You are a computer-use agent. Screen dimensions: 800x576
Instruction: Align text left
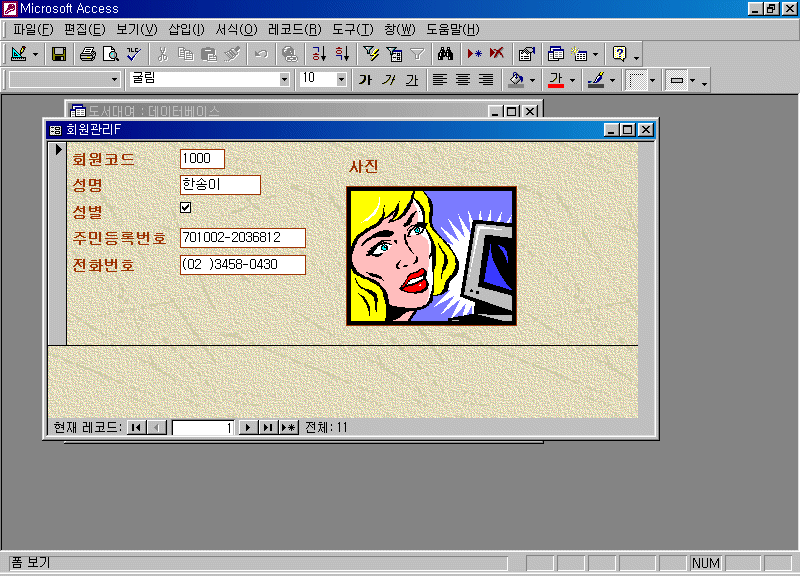[440, 80]
